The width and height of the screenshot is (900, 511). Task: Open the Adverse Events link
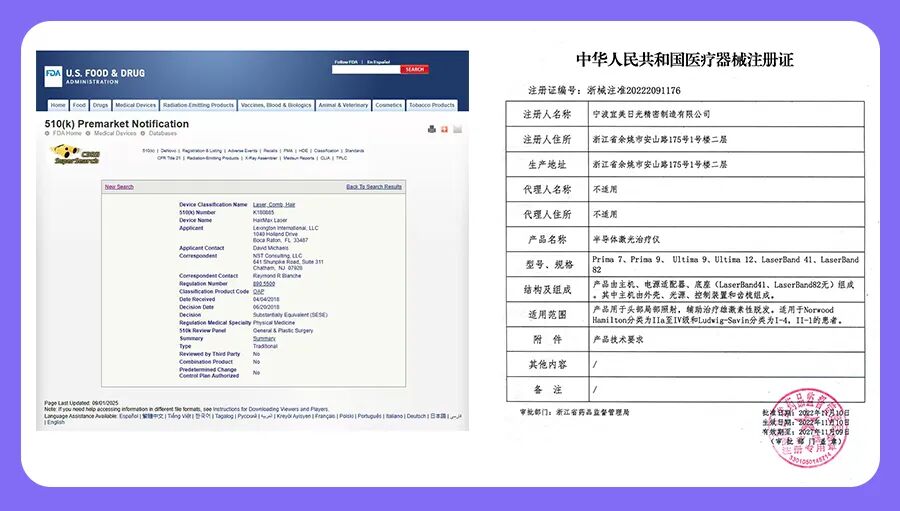click(243, 150)
